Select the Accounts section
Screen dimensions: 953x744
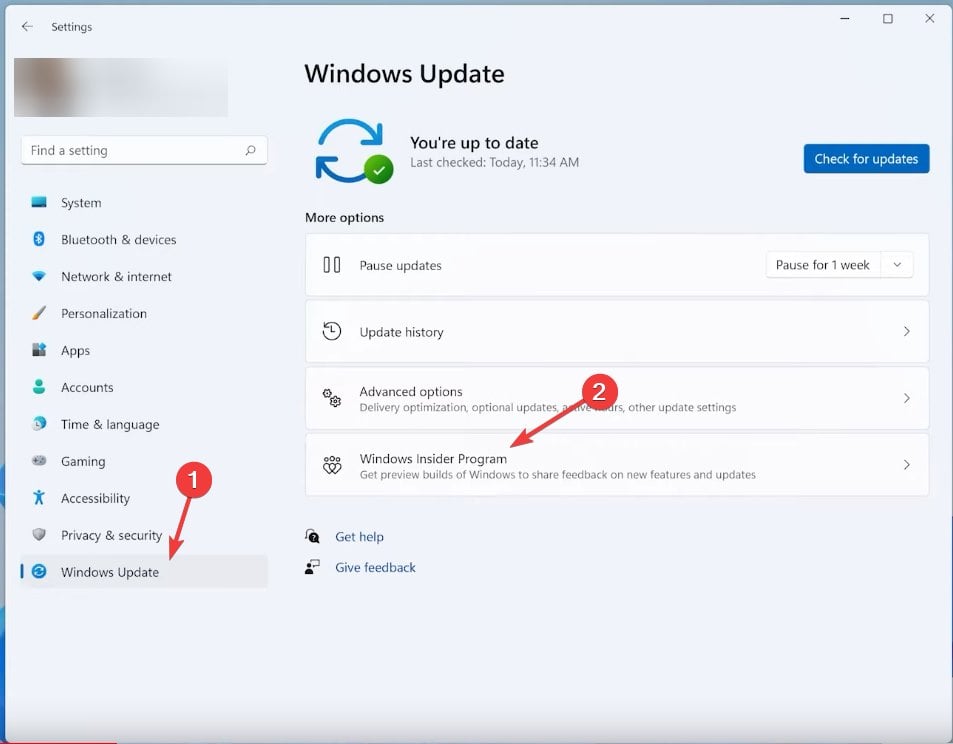coord(87,387)
